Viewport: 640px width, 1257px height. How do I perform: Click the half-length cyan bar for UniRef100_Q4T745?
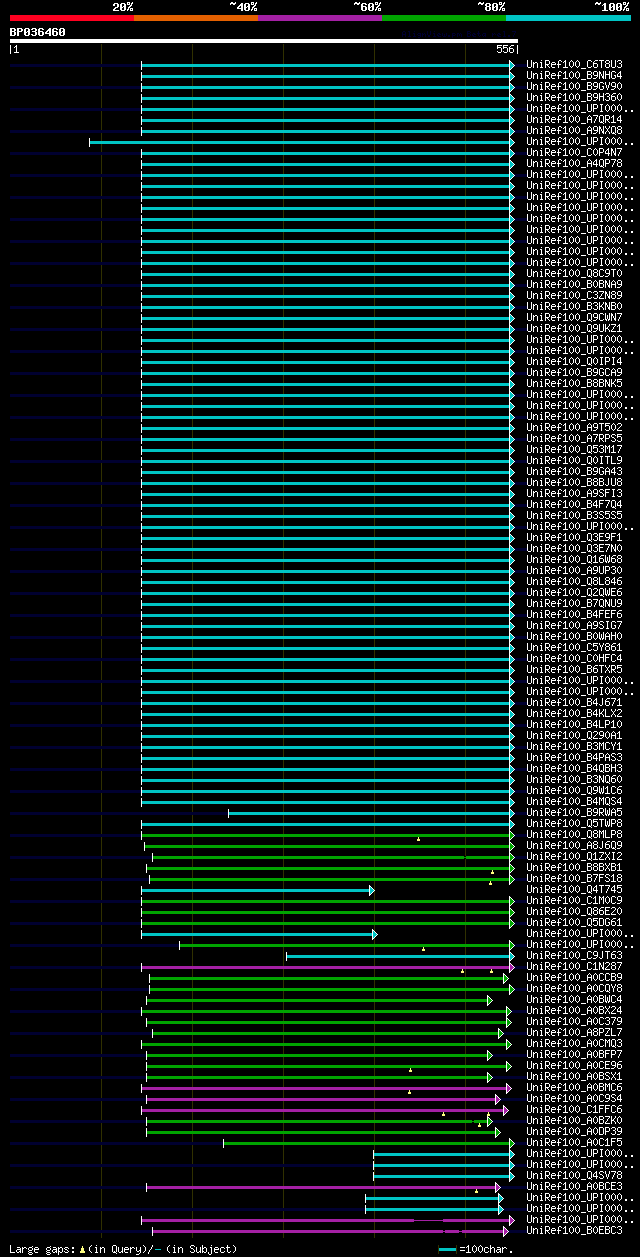258,890
